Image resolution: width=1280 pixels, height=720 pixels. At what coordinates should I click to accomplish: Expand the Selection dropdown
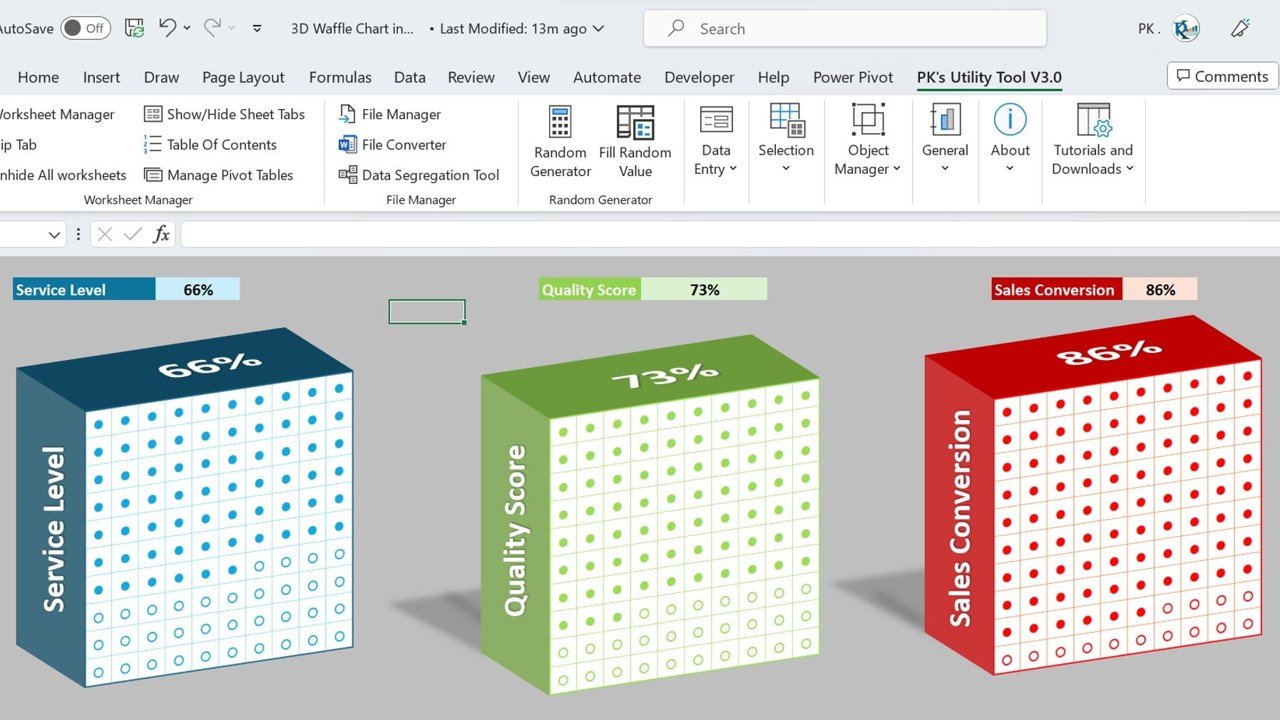[x=786, y=140]
